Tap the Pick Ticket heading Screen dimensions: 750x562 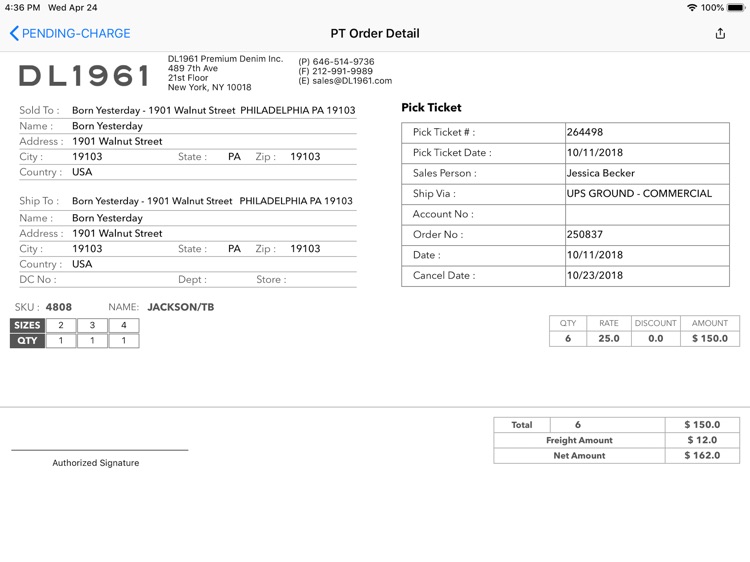[431, 108]
